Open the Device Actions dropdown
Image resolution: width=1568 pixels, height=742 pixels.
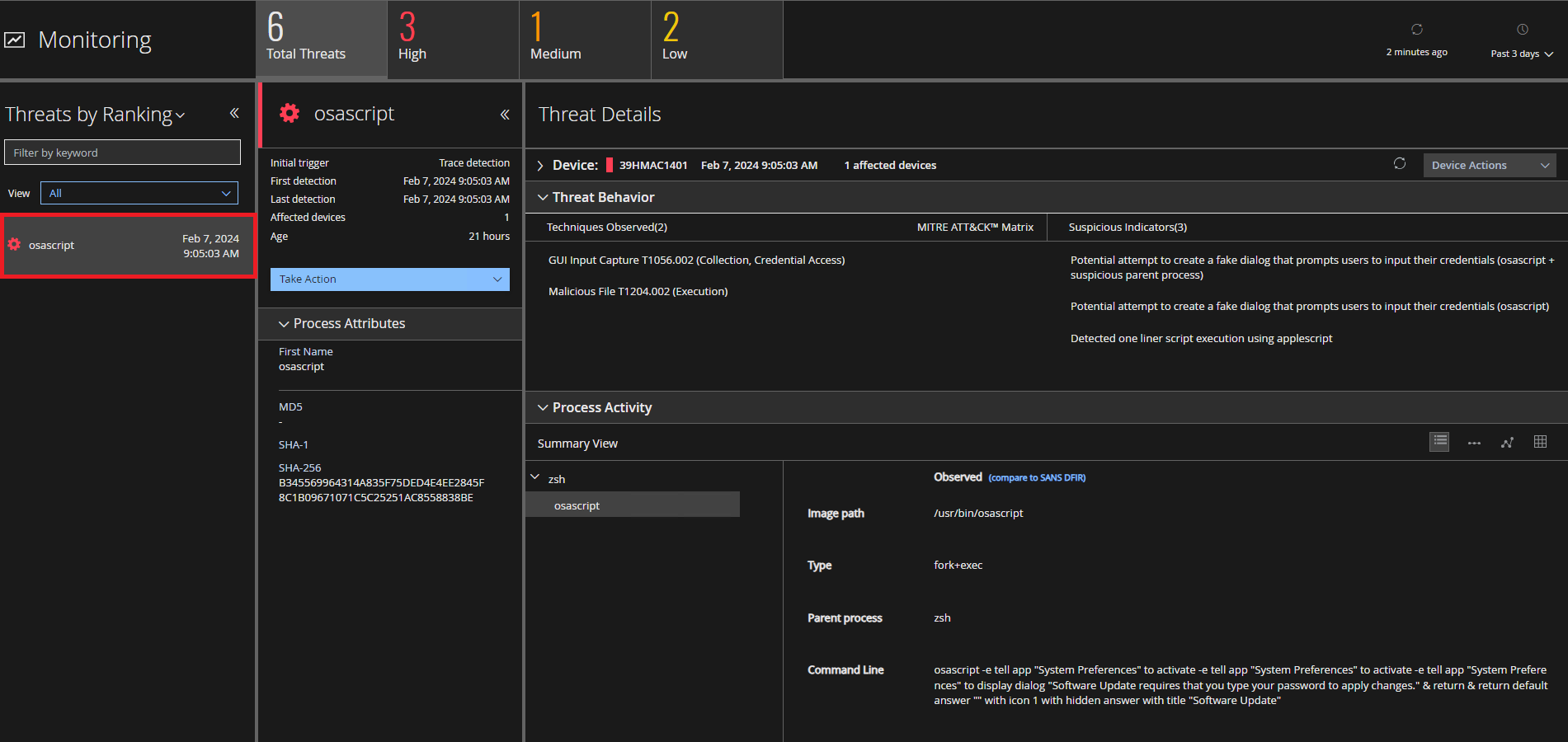(x=1489, y=165)
